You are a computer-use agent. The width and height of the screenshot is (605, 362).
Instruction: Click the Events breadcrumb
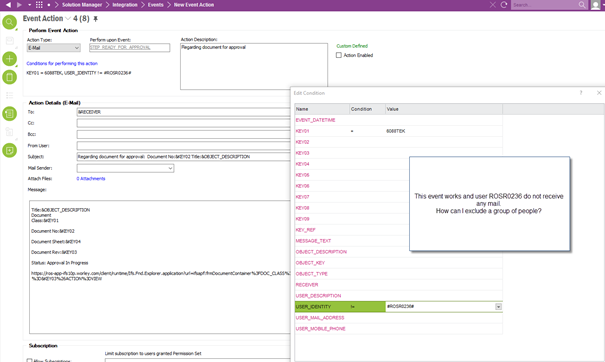pos(155,5)
